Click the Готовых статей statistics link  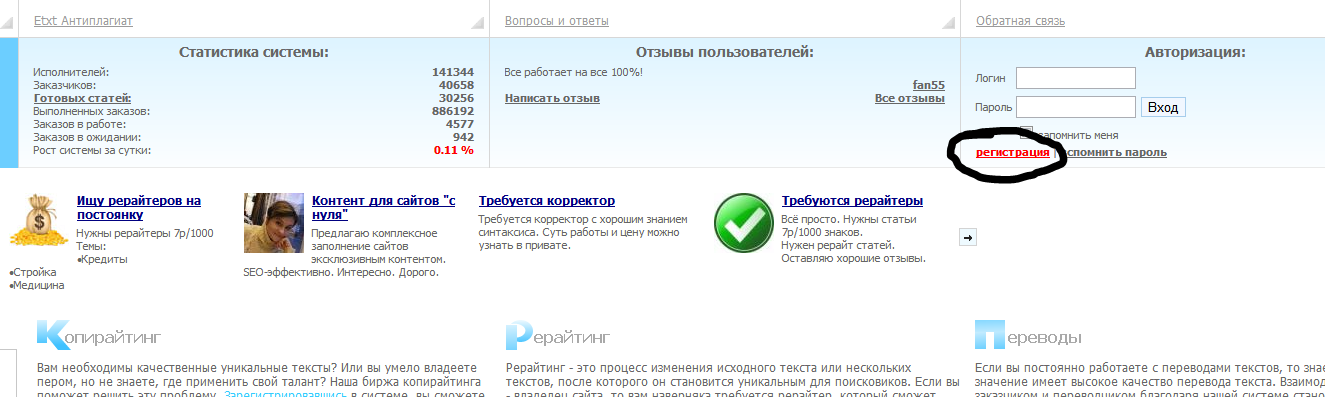83,98
